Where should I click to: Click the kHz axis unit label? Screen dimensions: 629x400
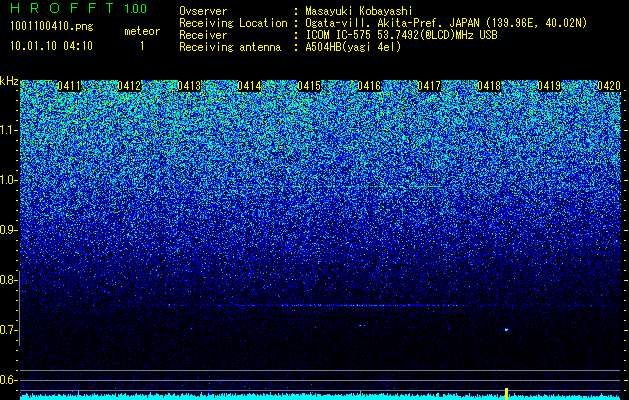coord(9,81)
